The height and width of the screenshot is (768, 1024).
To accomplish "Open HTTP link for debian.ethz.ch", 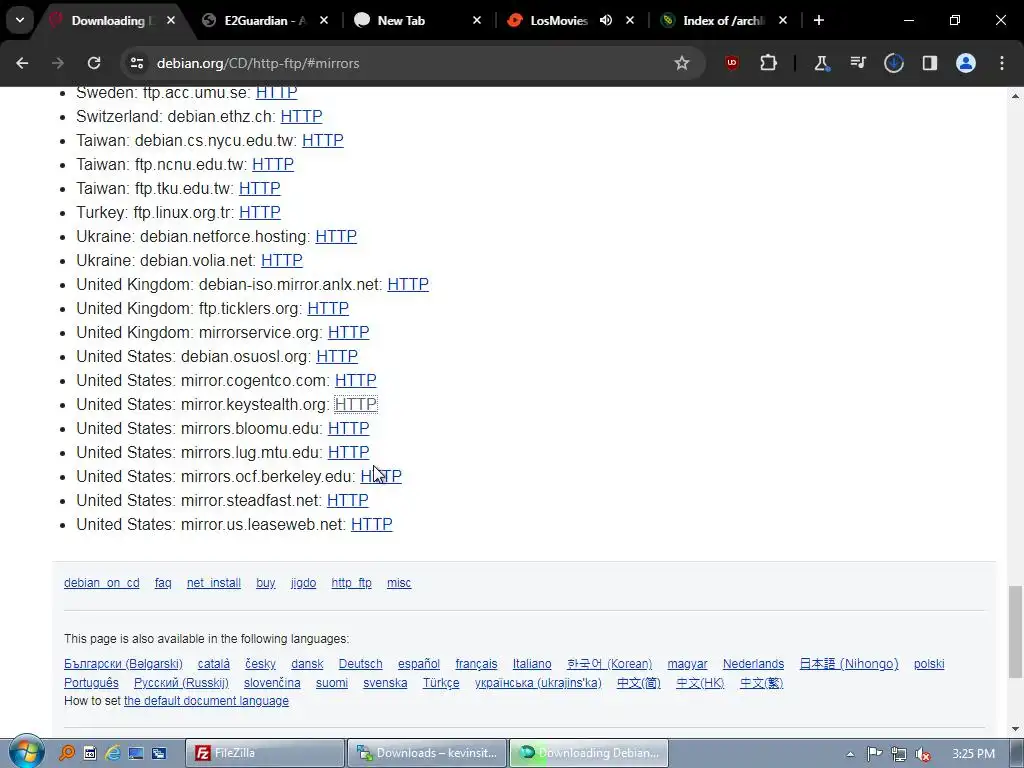I will click(301, 116).
